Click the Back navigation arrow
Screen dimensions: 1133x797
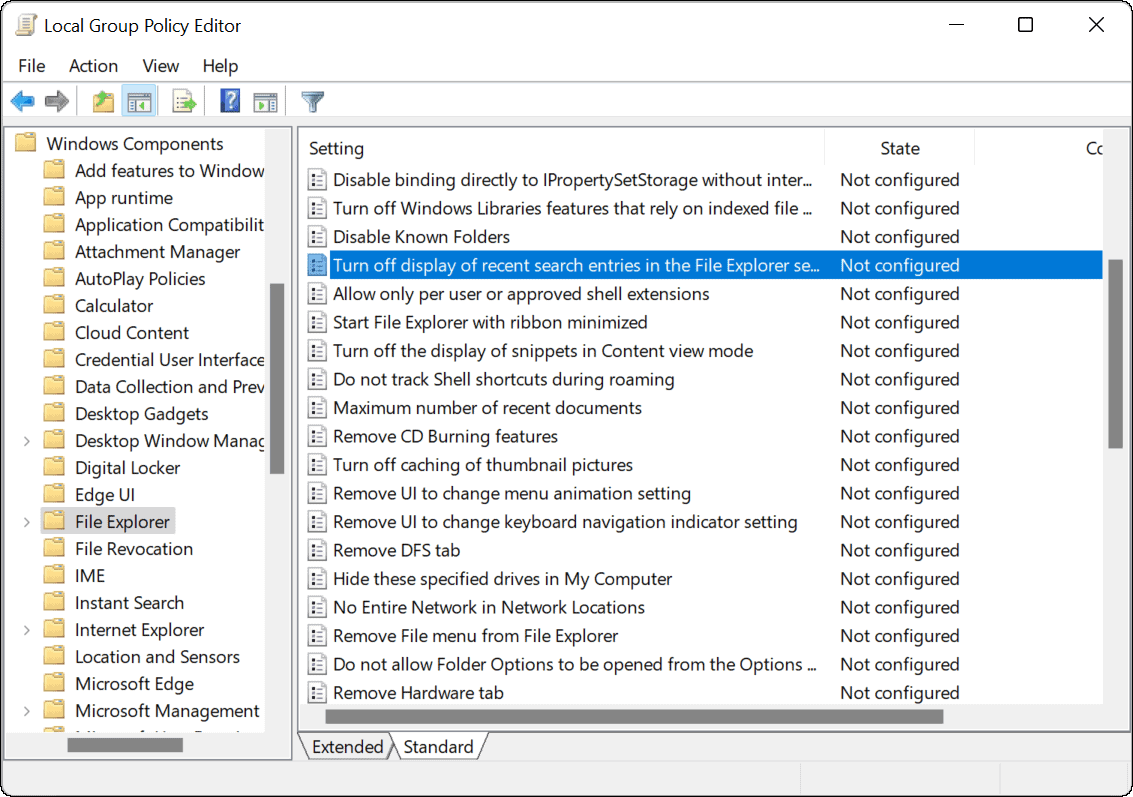22,100
